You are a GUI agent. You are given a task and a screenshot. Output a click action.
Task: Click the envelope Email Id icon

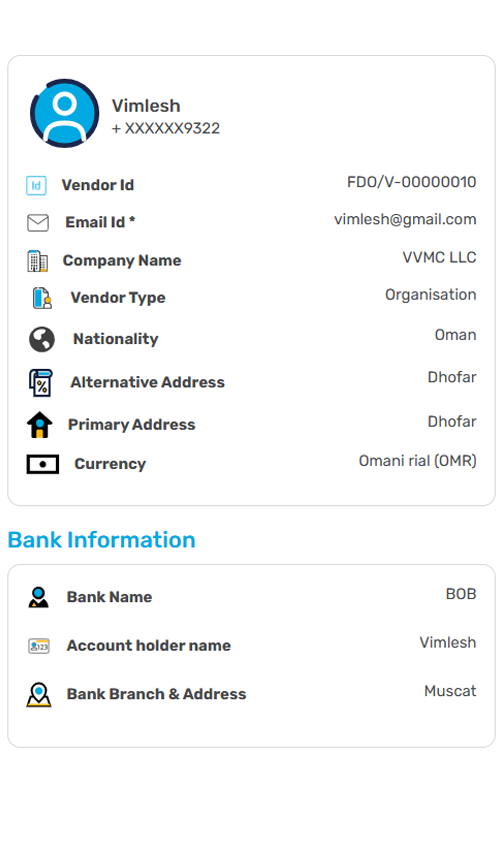tap(38, 223)
